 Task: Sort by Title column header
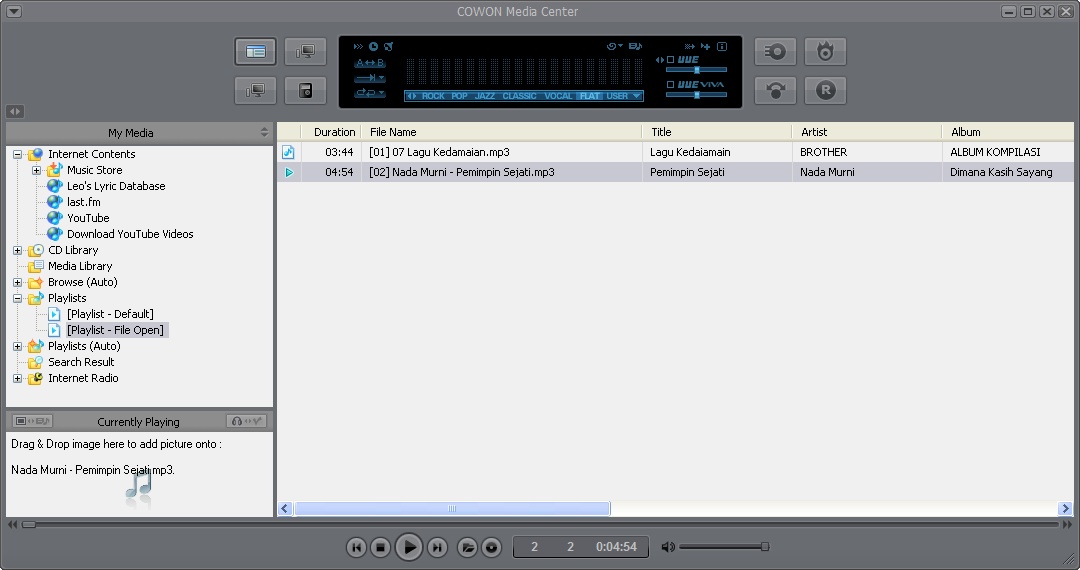(716, 132)
